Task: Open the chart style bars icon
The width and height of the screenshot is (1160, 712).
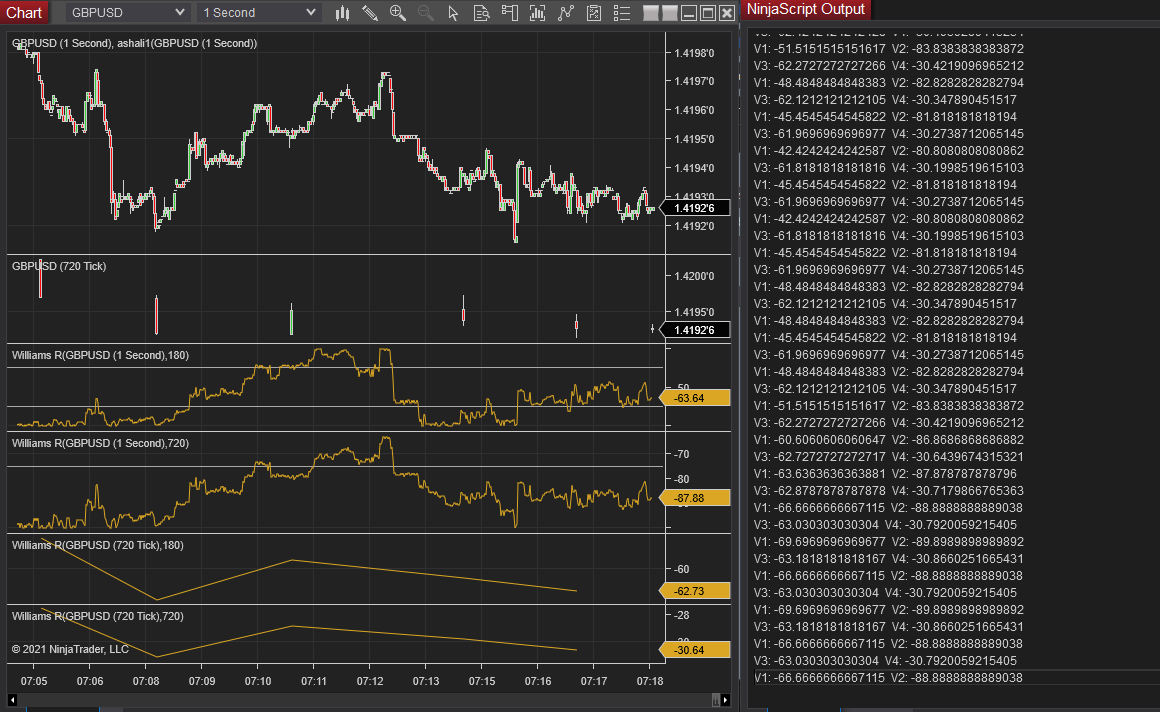Action: [x=343, y=13]
